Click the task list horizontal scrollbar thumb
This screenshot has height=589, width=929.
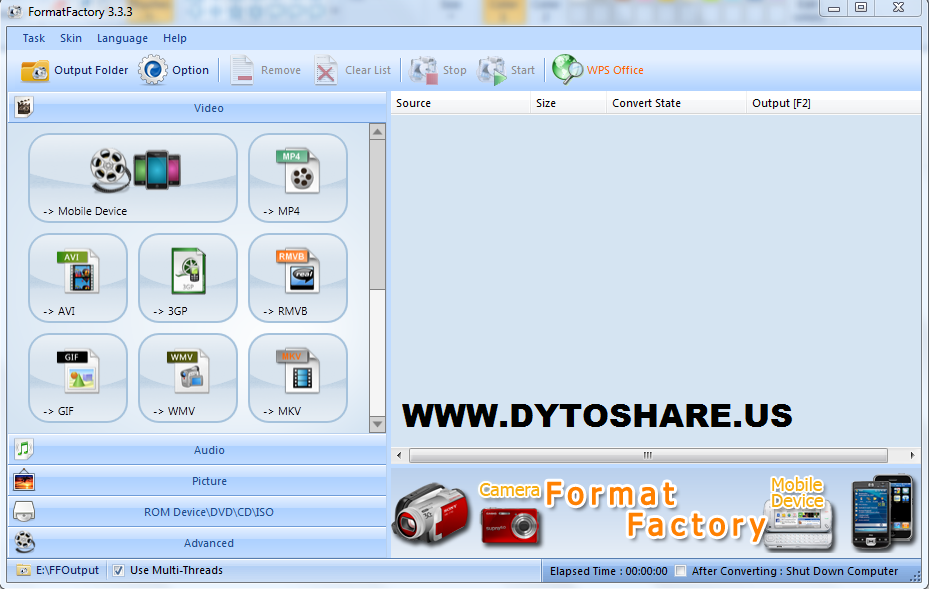coord(648,455)
